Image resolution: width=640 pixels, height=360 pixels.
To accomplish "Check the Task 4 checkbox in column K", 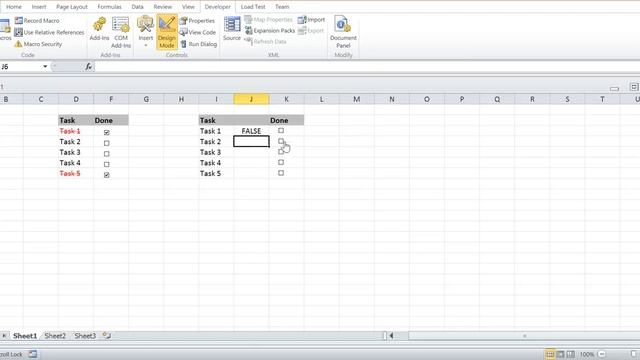I will point(281,162).
